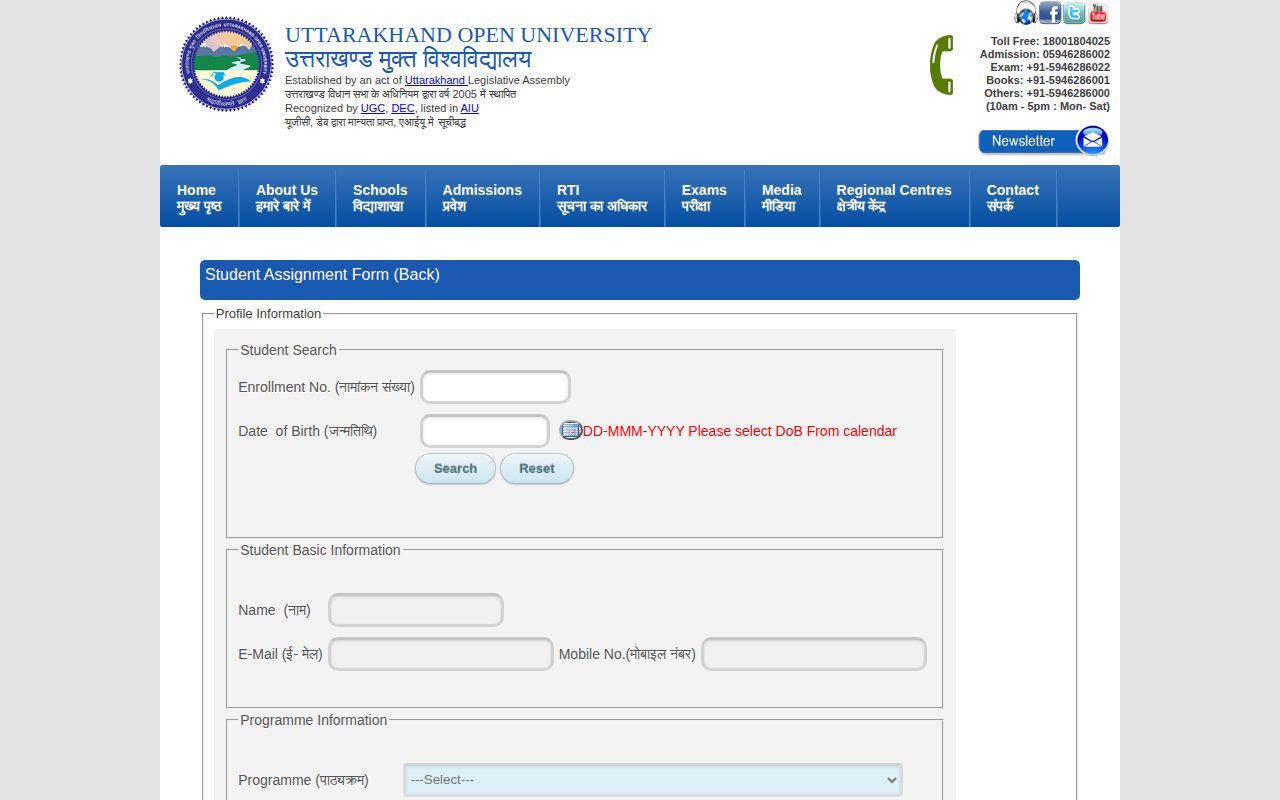Click the Others: +91-5946286000 text

(1047, 93)
